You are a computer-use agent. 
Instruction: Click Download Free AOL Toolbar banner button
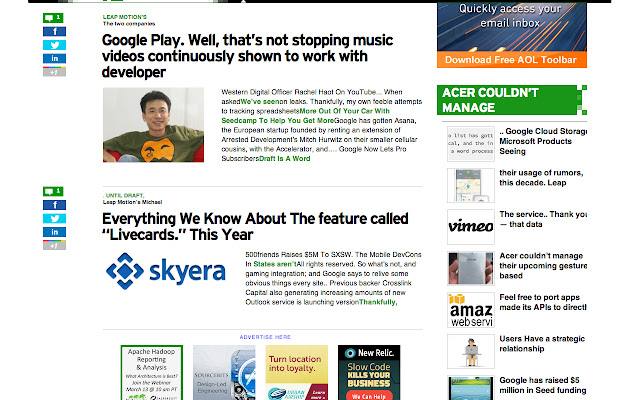coord(511,60)
